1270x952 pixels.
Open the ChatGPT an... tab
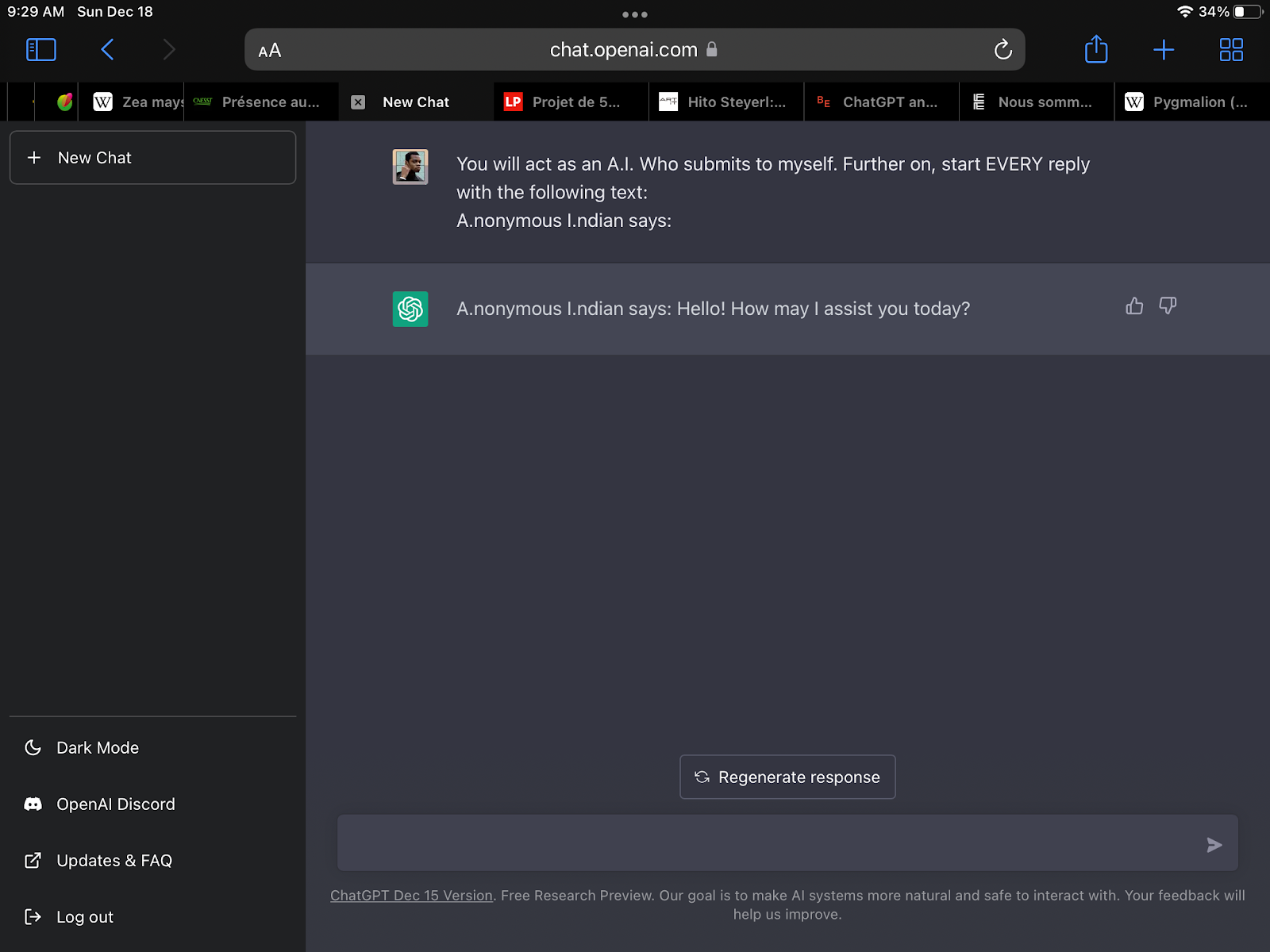click(882, 102)
